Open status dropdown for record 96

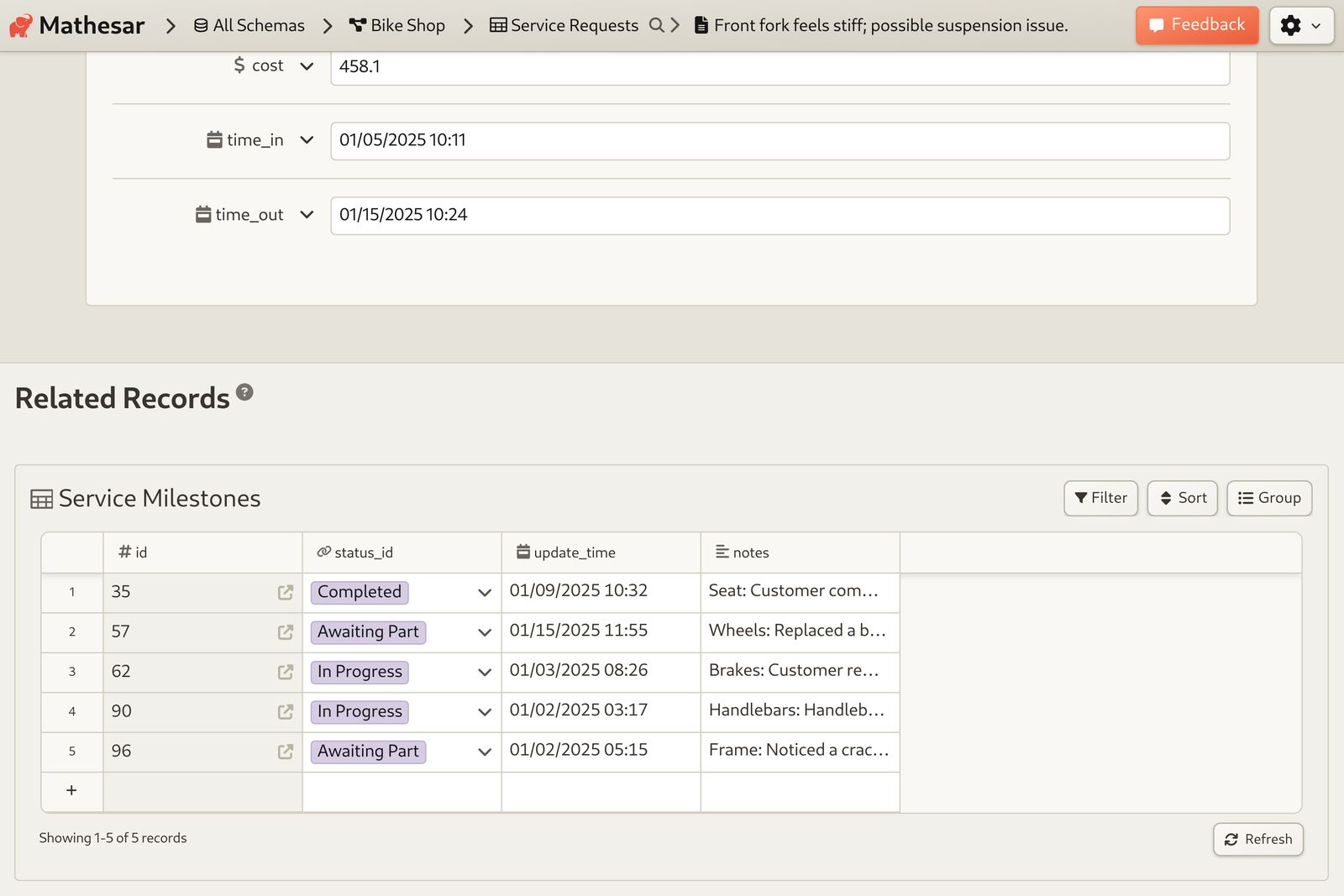[x=485, y=752]
